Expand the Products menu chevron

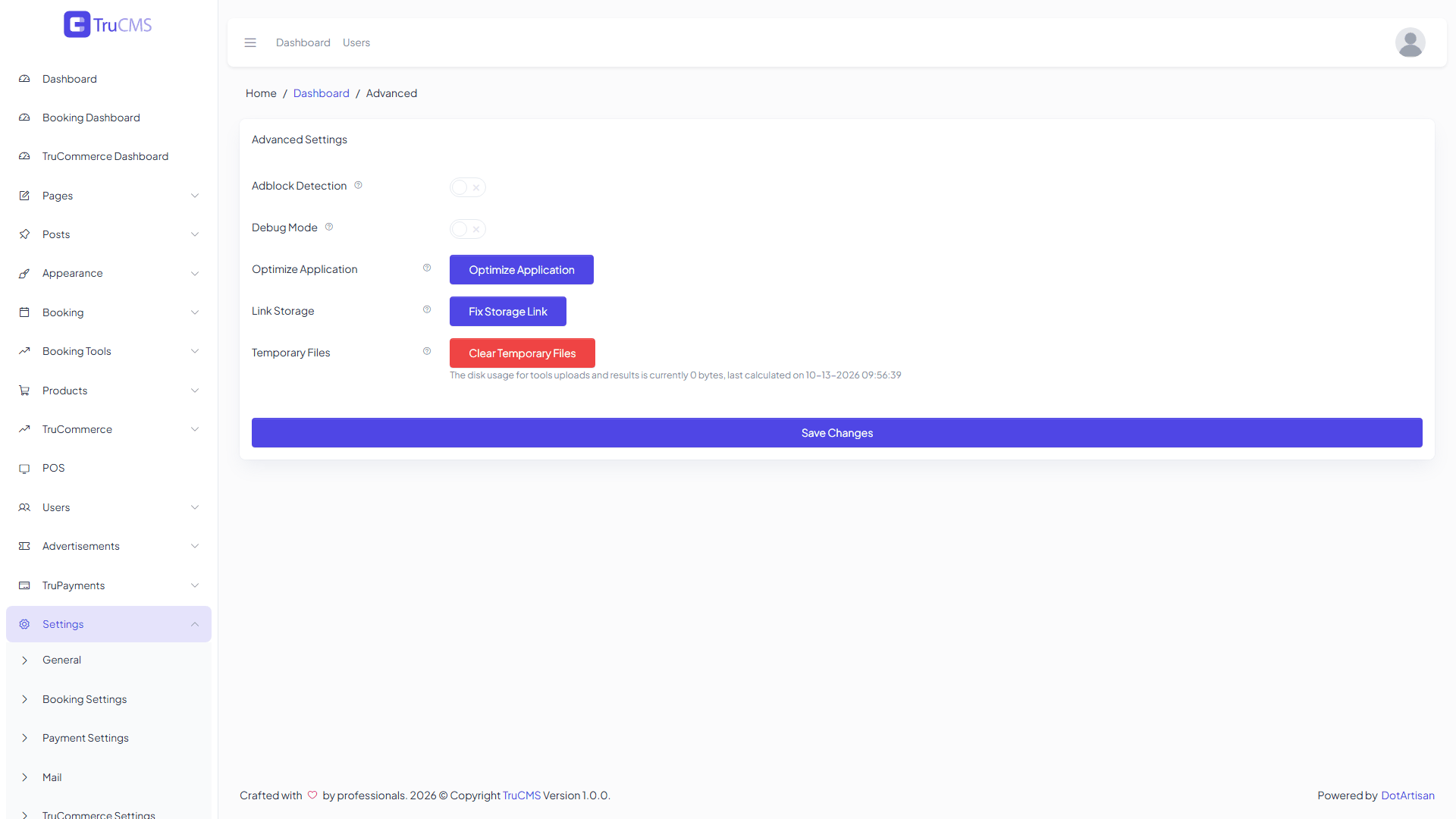(x=195, y=391)
